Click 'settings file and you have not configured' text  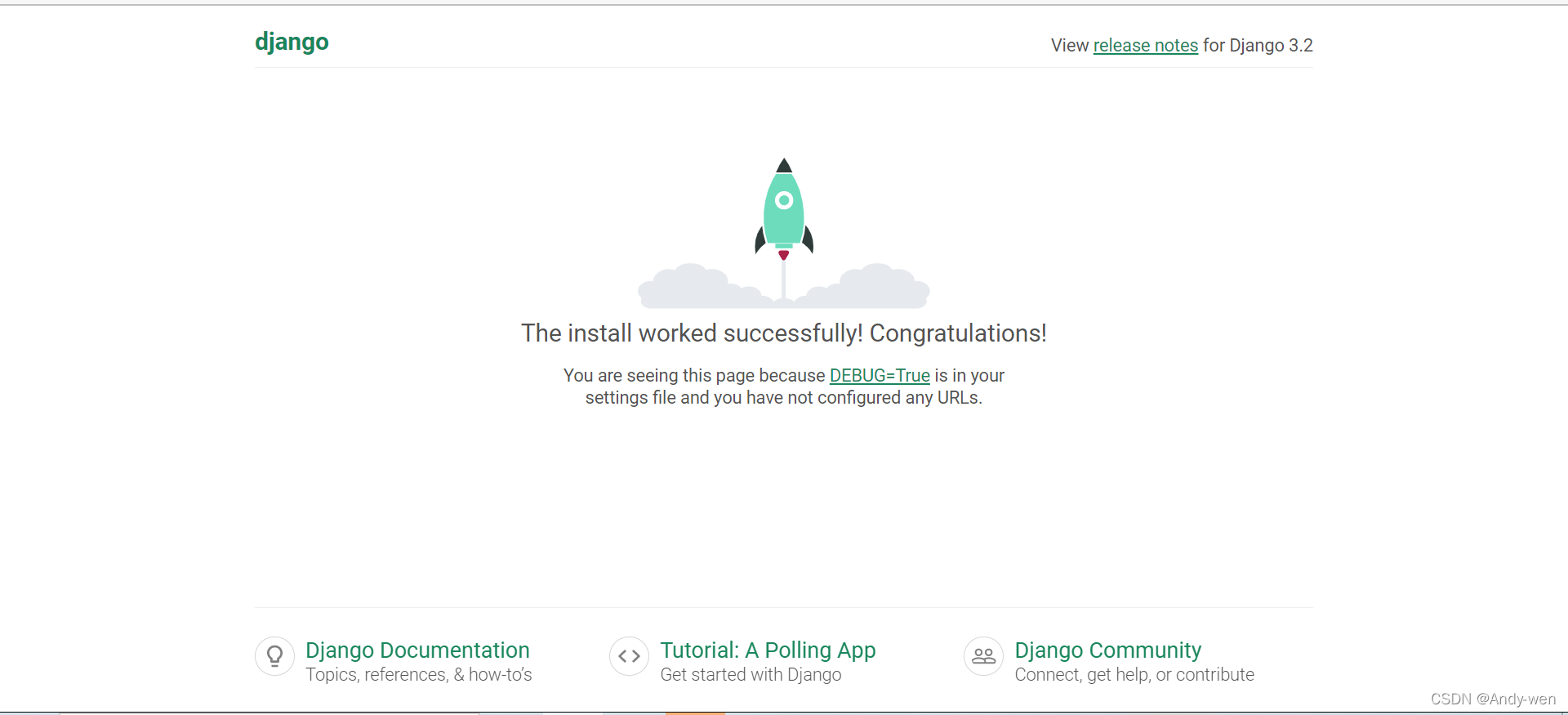point(742,398)
